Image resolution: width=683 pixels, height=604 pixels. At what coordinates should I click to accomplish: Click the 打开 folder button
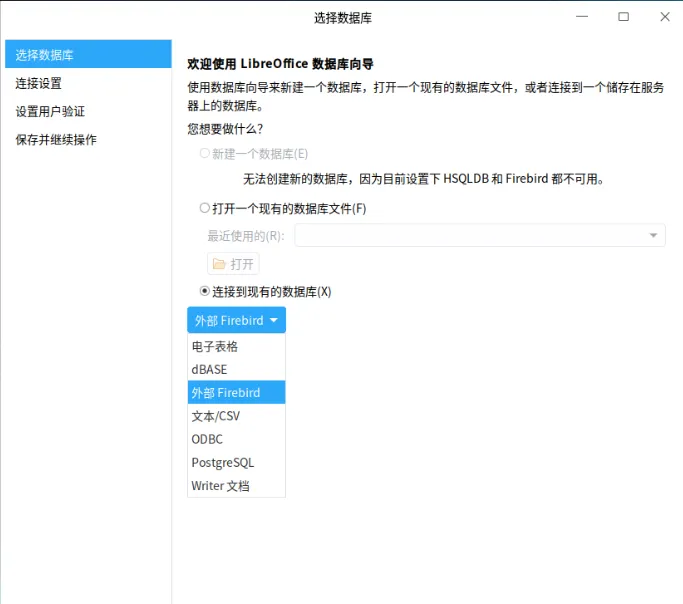tap(233, 264)
